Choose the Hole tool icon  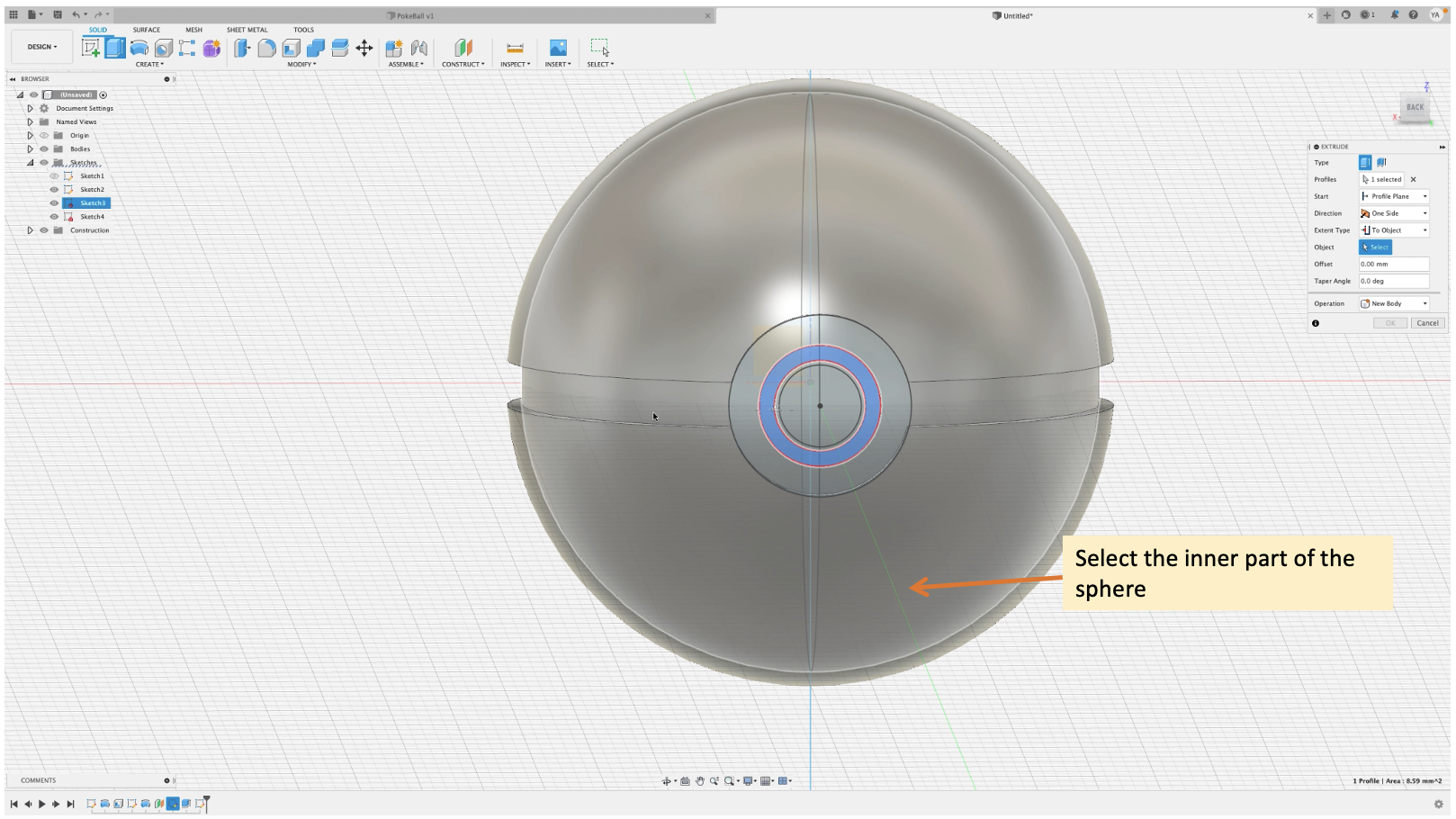click(164, 48)
